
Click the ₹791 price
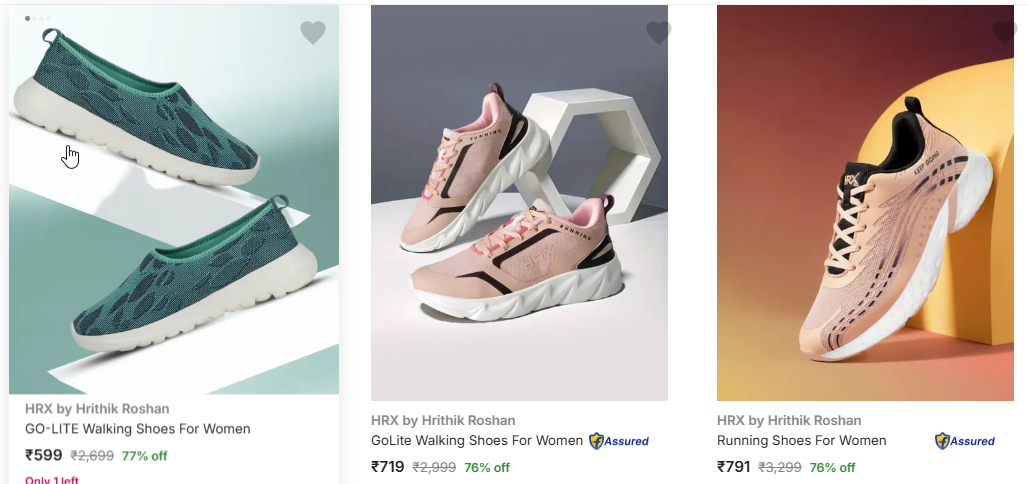(x=734, y=467)
